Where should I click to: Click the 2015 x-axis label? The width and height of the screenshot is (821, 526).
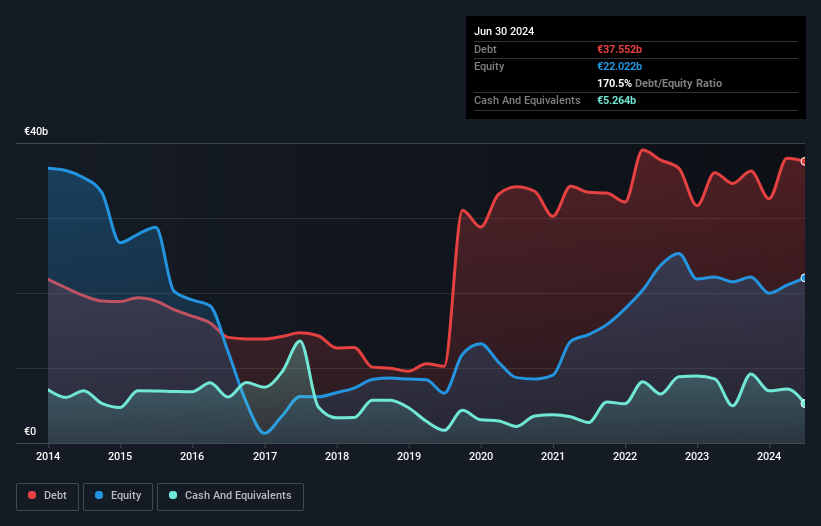tap(120, 456)
